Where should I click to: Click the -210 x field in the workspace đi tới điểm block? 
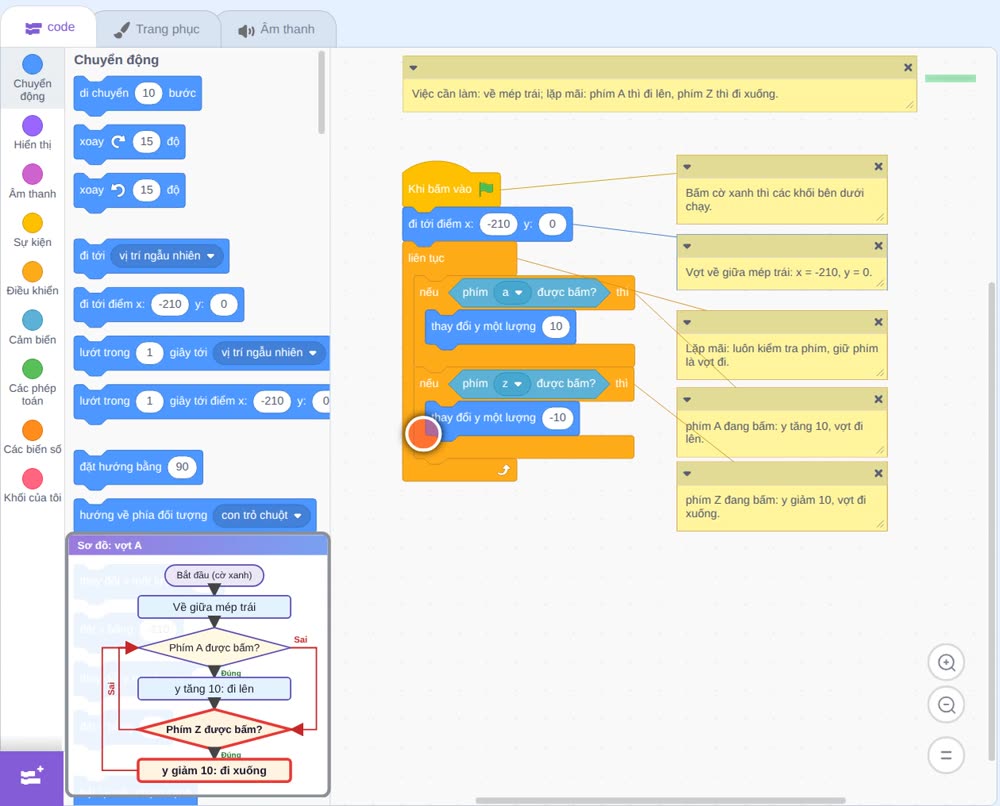click(498, 224)
